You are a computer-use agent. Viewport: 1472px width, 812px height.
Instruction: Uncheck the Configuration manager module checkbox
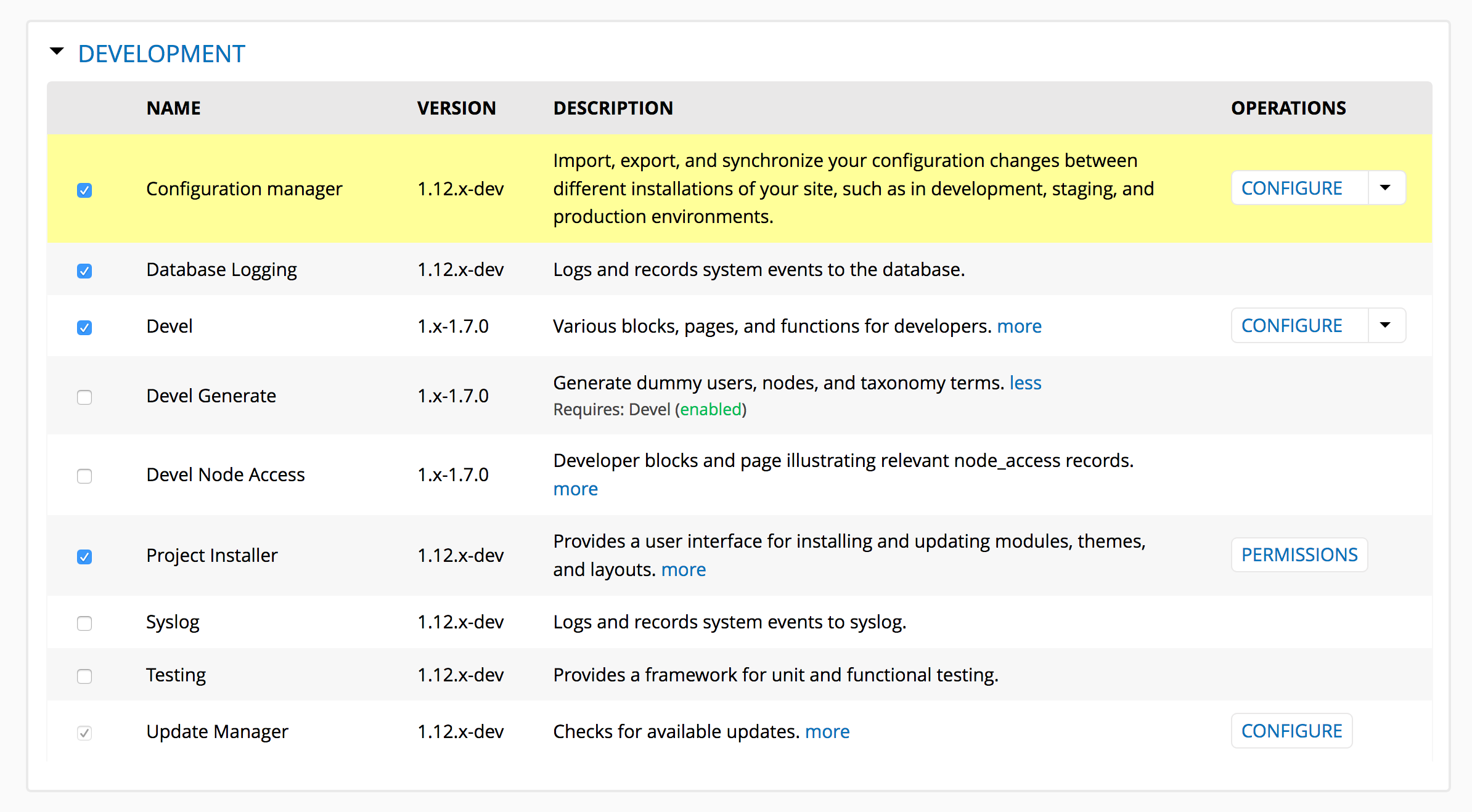click(84, 190)
